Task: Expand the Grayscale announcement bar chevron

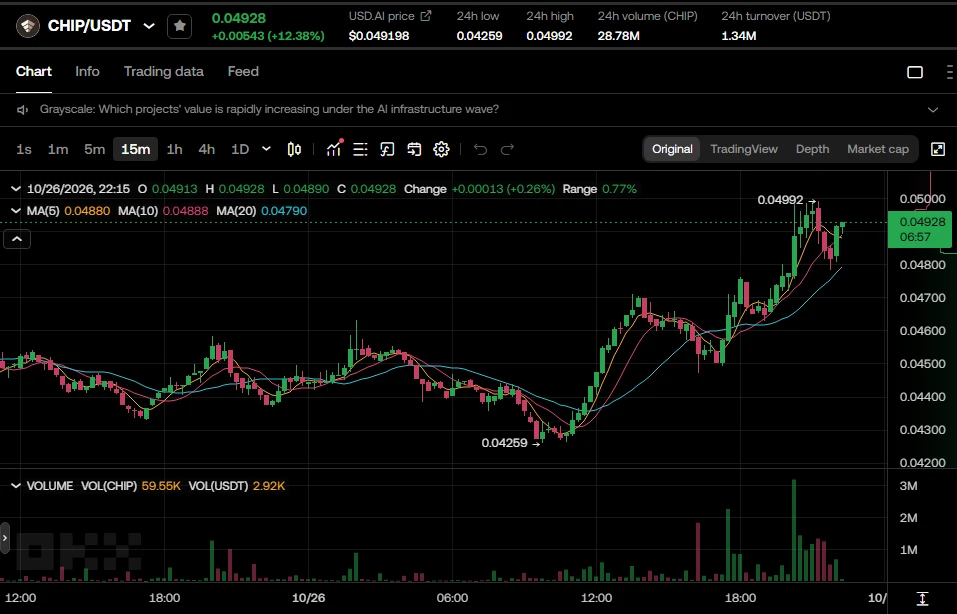Action: tap(933, 110)
